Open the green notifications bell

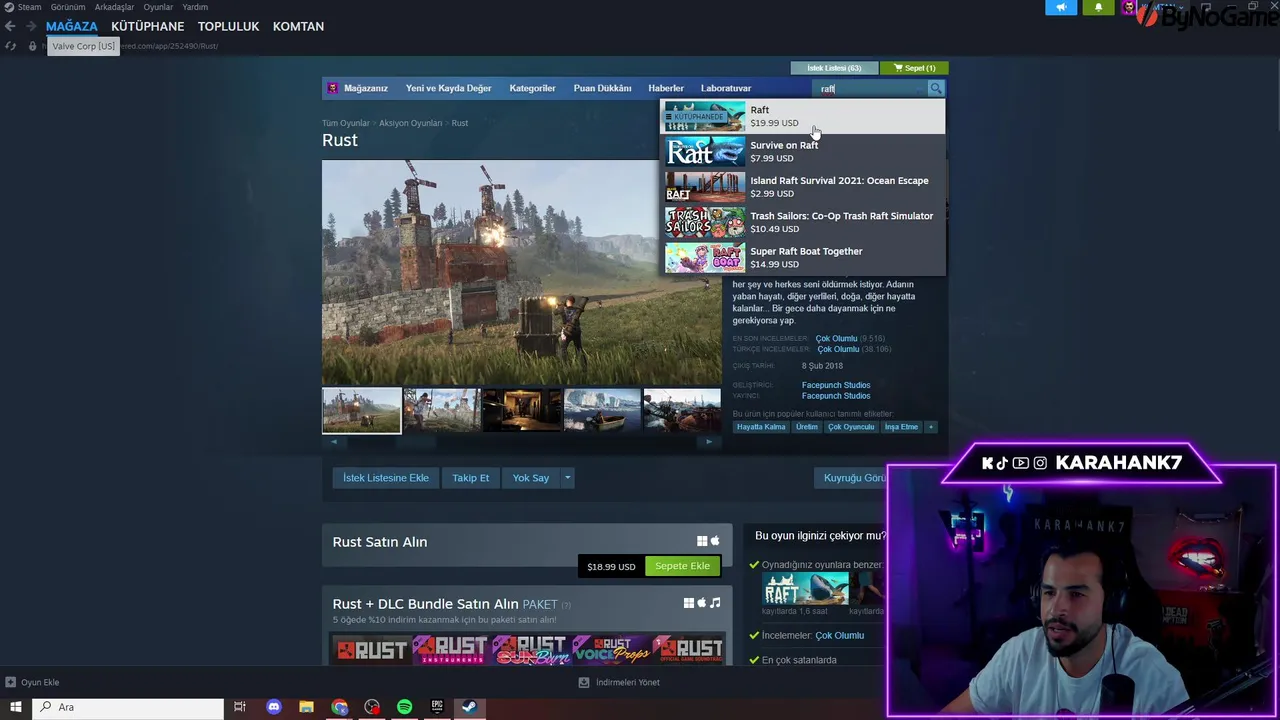coord(1098,7)
